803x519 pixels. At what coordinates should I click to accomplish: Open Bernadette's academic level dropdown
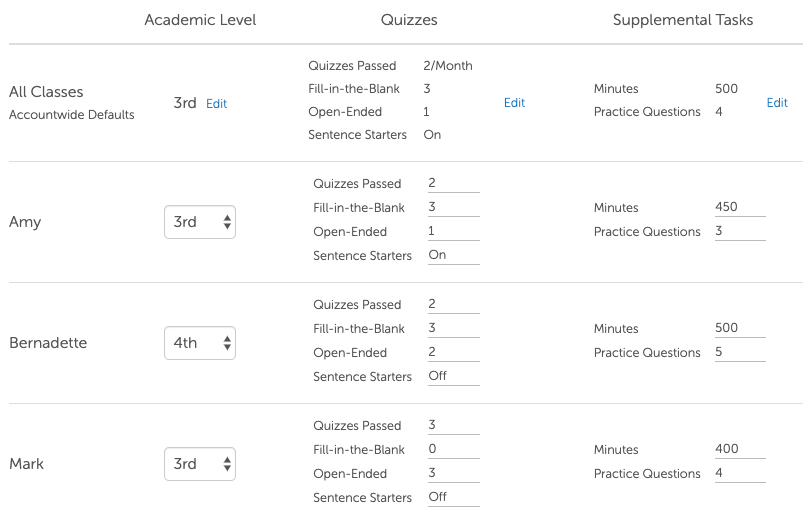click(x=200, y=343)
